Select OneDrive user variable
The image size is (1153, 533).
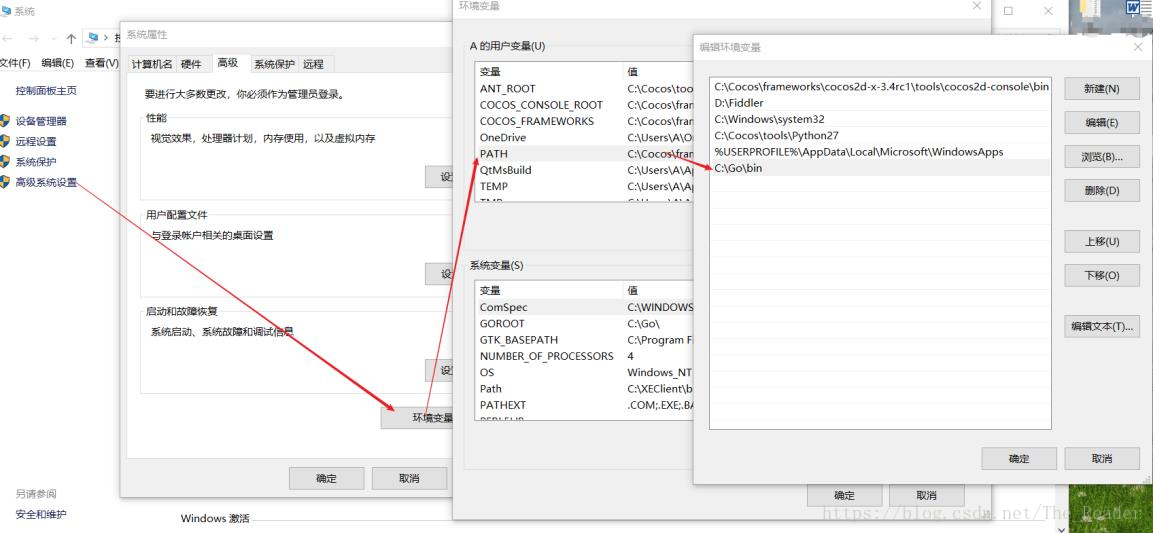(x=585, y=137)
